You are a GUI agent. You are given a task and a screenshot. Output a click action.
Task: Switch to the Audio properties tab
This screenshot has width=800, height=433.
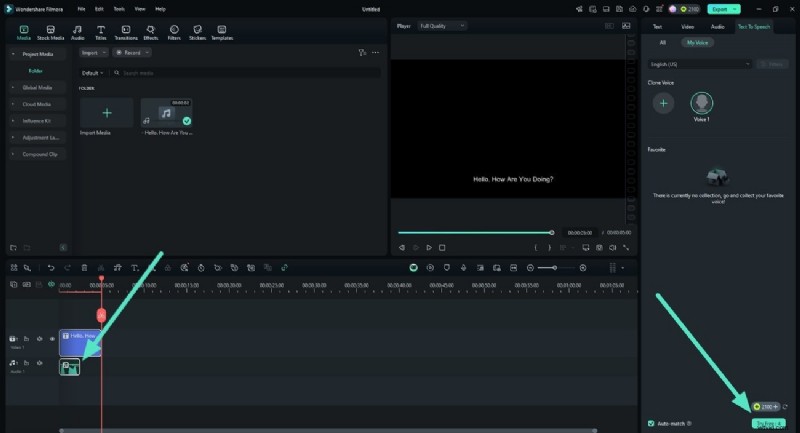click(x=717, y=27)
